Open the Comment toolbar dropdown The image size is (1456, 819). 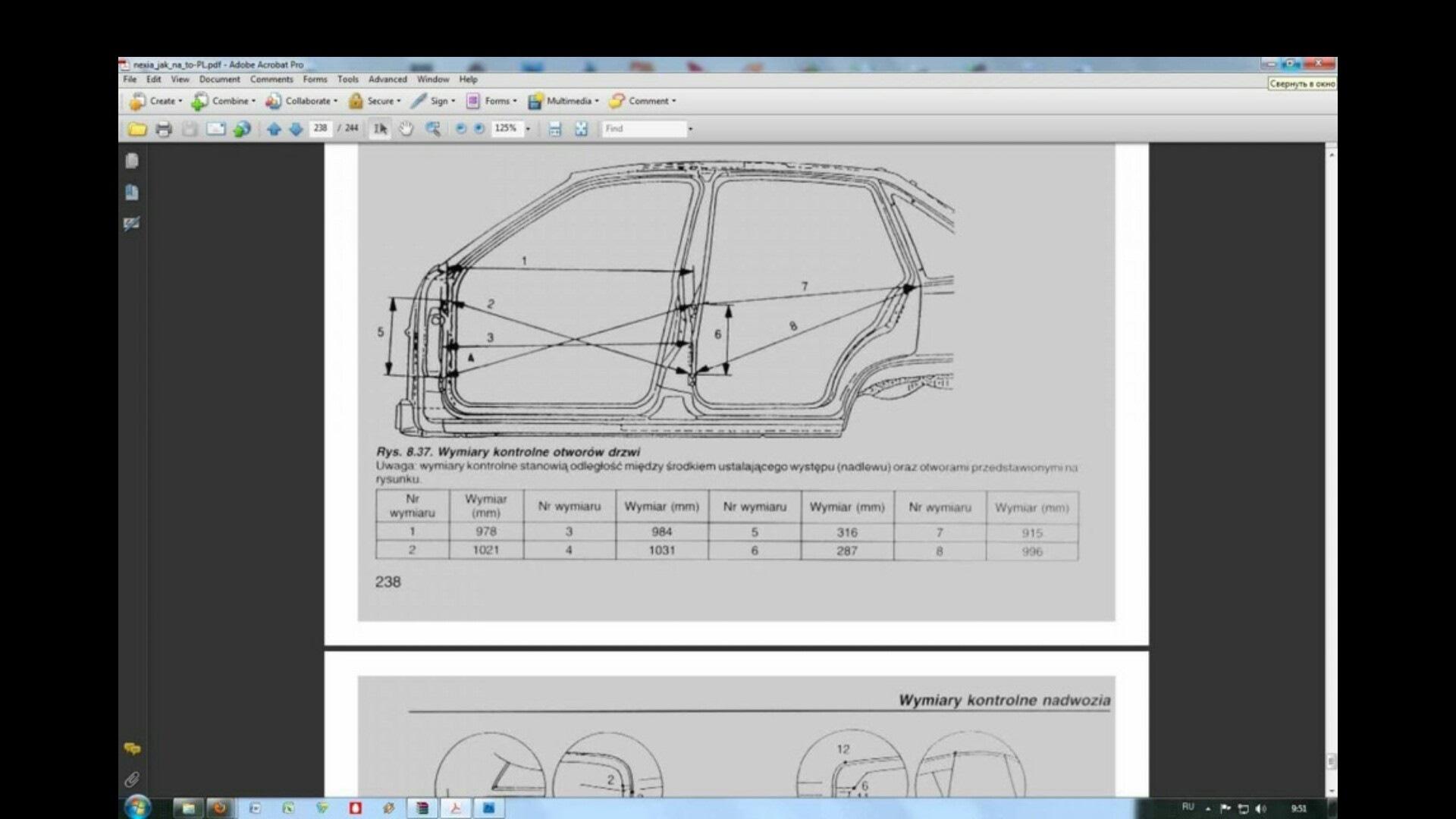click(x=642, y=101)
